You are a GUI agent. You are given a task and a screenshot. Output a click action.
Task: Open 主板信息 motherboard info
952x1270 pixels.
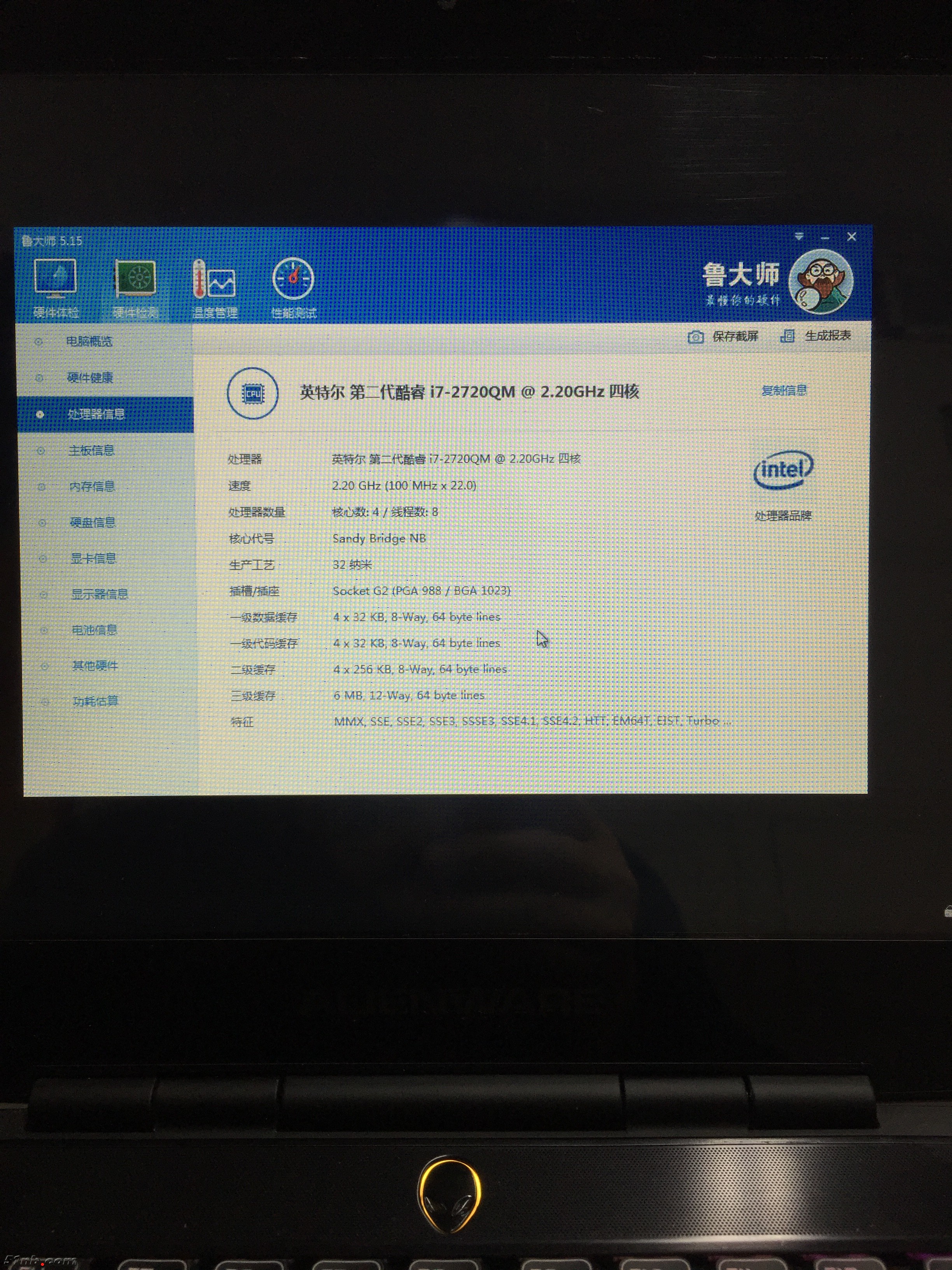[x=91, y=451]
